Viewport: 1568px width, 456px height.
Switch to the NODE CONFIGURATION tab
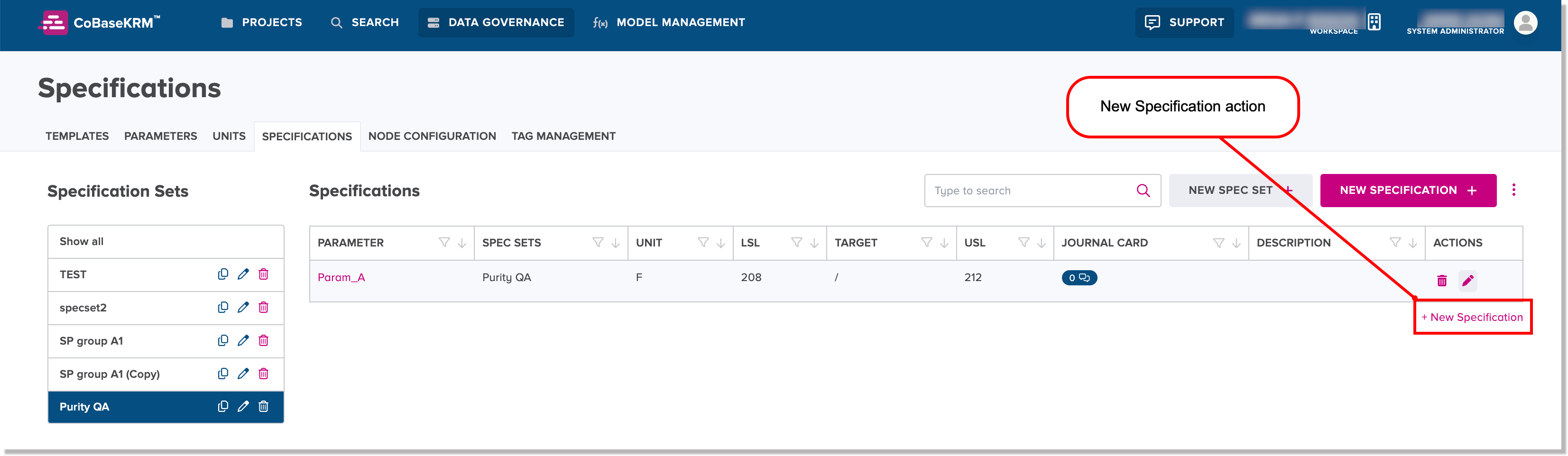432,136
